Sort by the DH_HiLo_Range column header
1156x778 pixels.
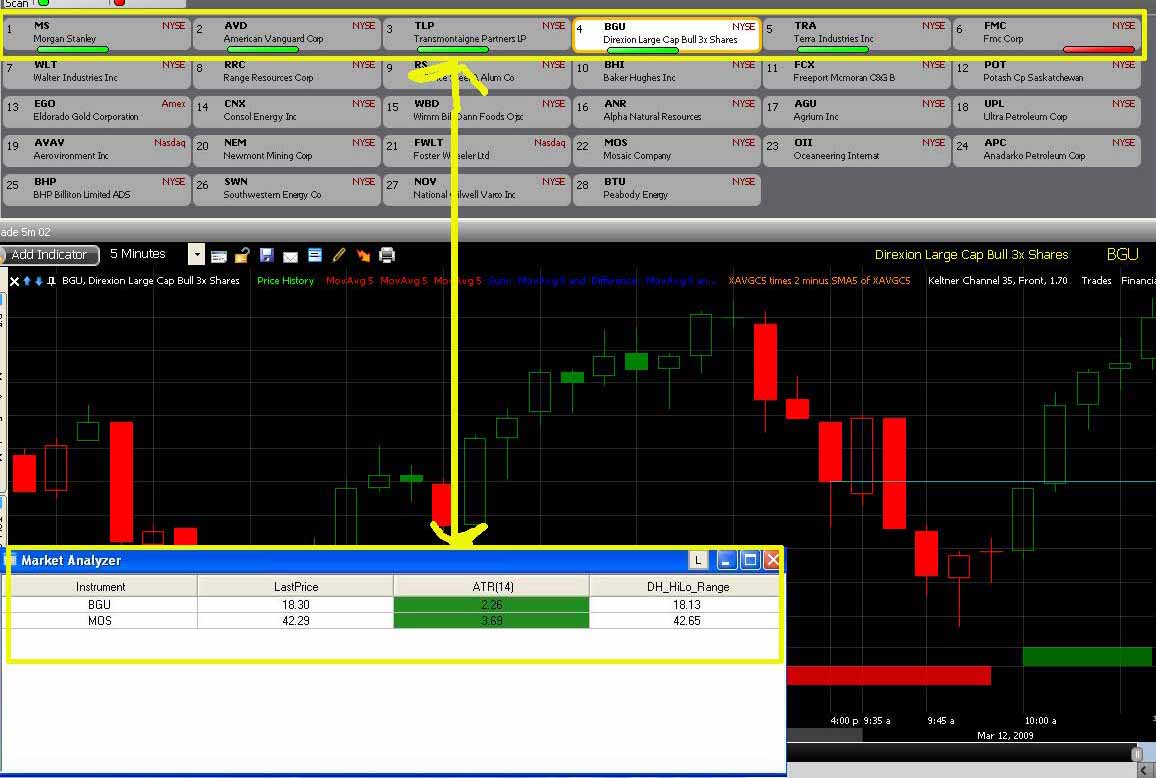[x=687, y=586]
